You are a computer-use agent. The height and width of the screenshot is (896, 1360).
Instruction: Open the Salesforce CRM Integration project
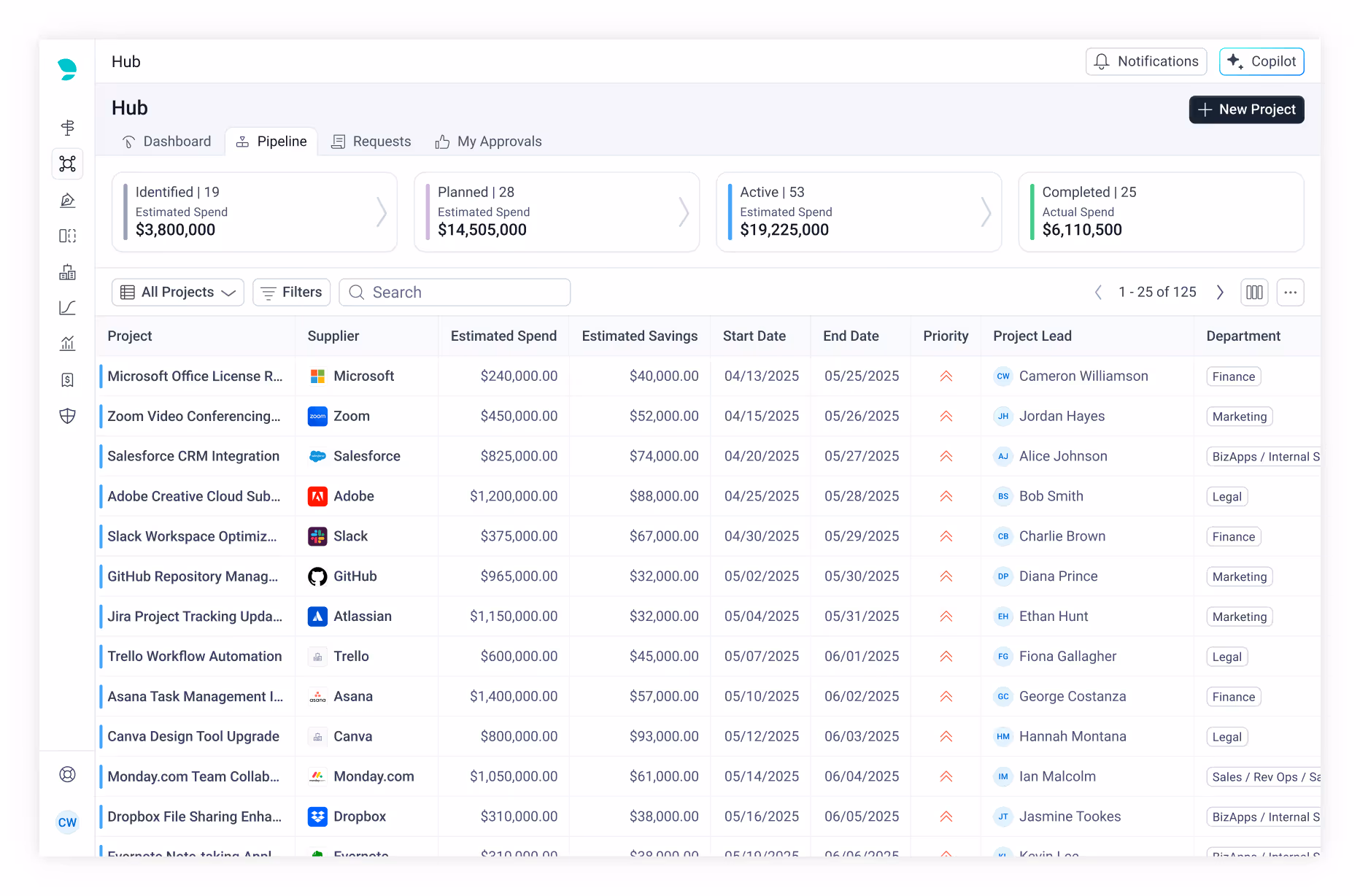(x=193, y=456)
